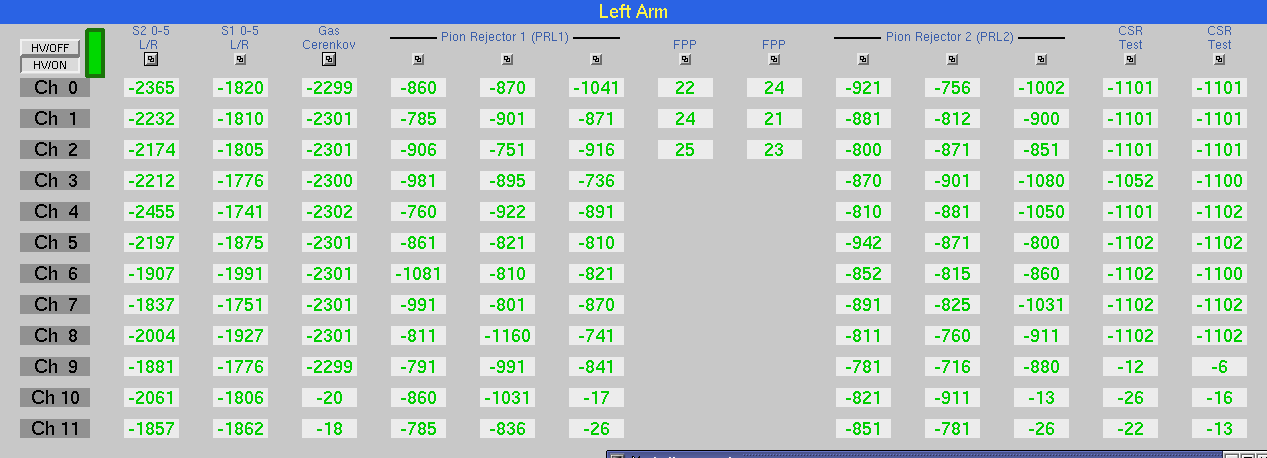This screenshot has width=1267, height=458.
Task: Select the Ch 10 row label
Action: tap(55, 398)
